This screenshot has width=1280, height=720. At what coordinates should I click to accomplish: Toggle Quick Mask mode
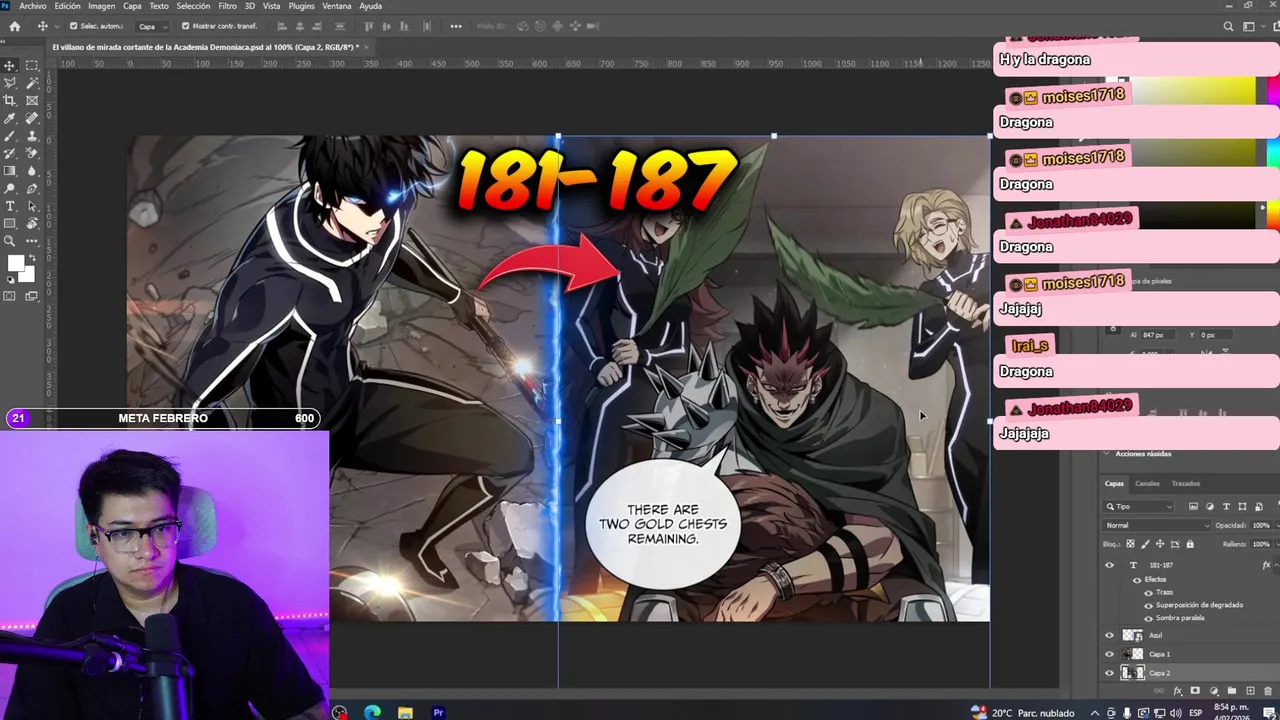9,295
